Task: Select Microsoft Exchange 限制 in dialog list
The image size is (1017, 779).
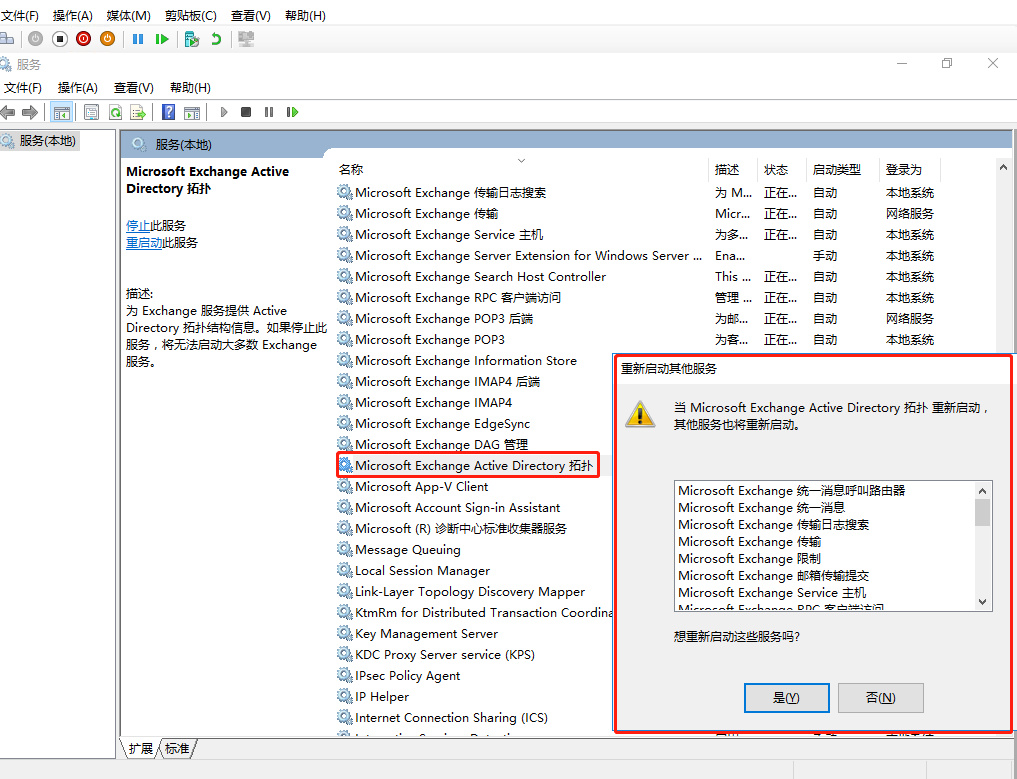Action: tap(749, 558)
